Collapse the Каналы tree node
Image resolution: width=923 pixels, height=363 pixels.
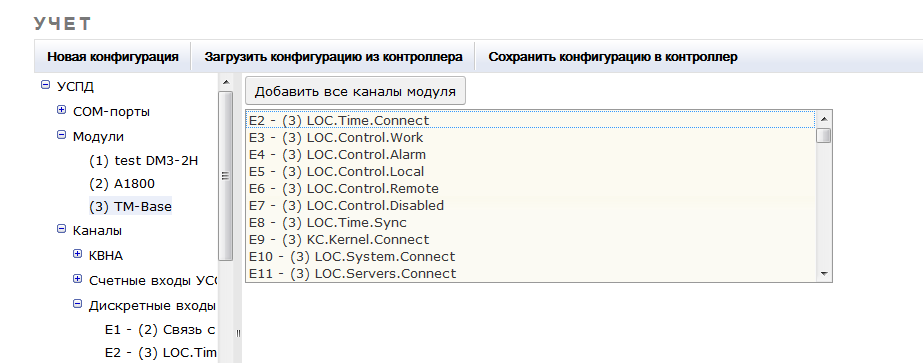point(61,229)
